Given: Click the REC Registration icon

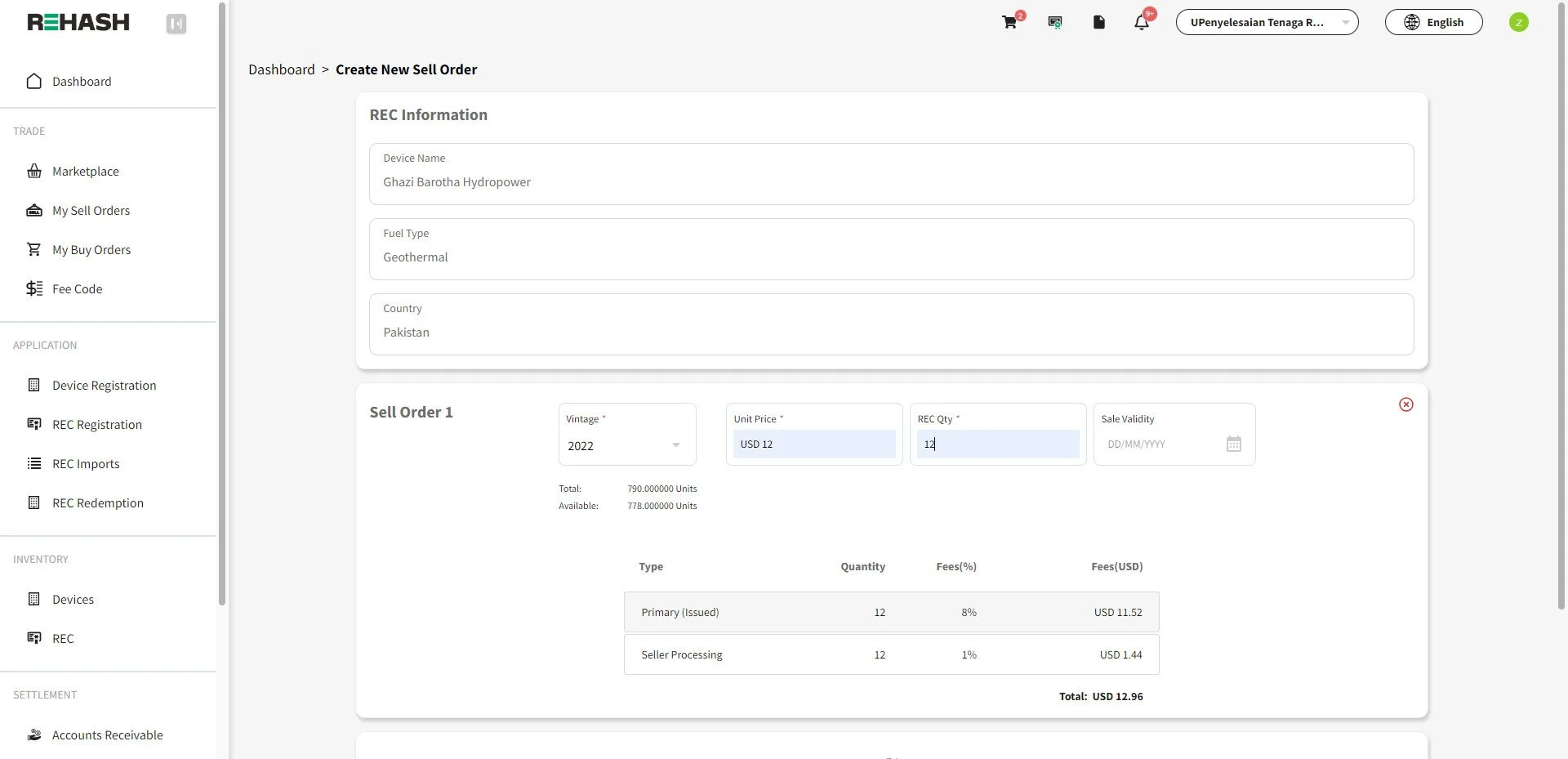Looking at the screenshot, I should [x=34, y=424].
